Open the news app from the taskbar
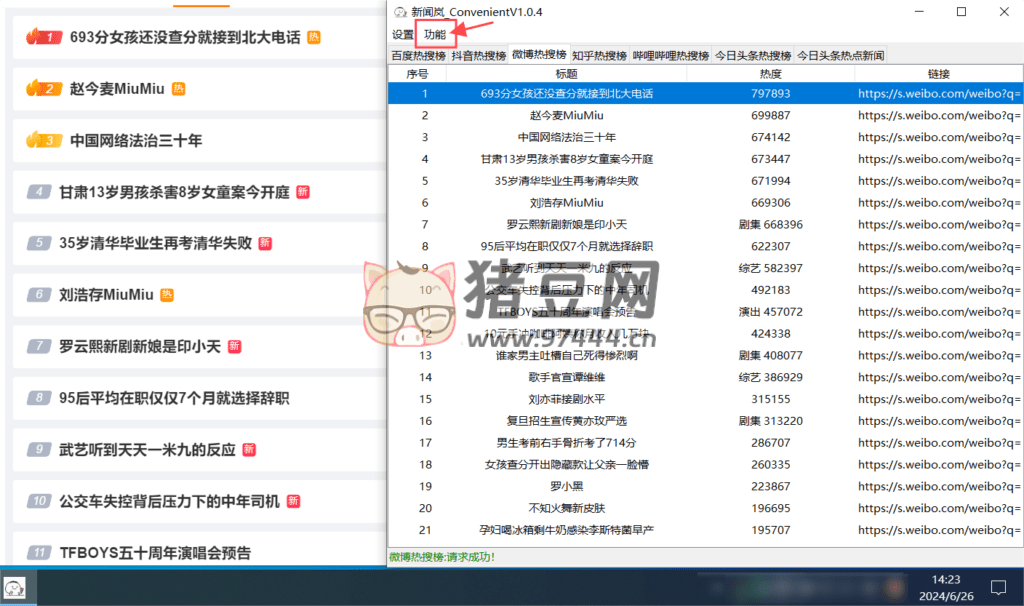 17,586
